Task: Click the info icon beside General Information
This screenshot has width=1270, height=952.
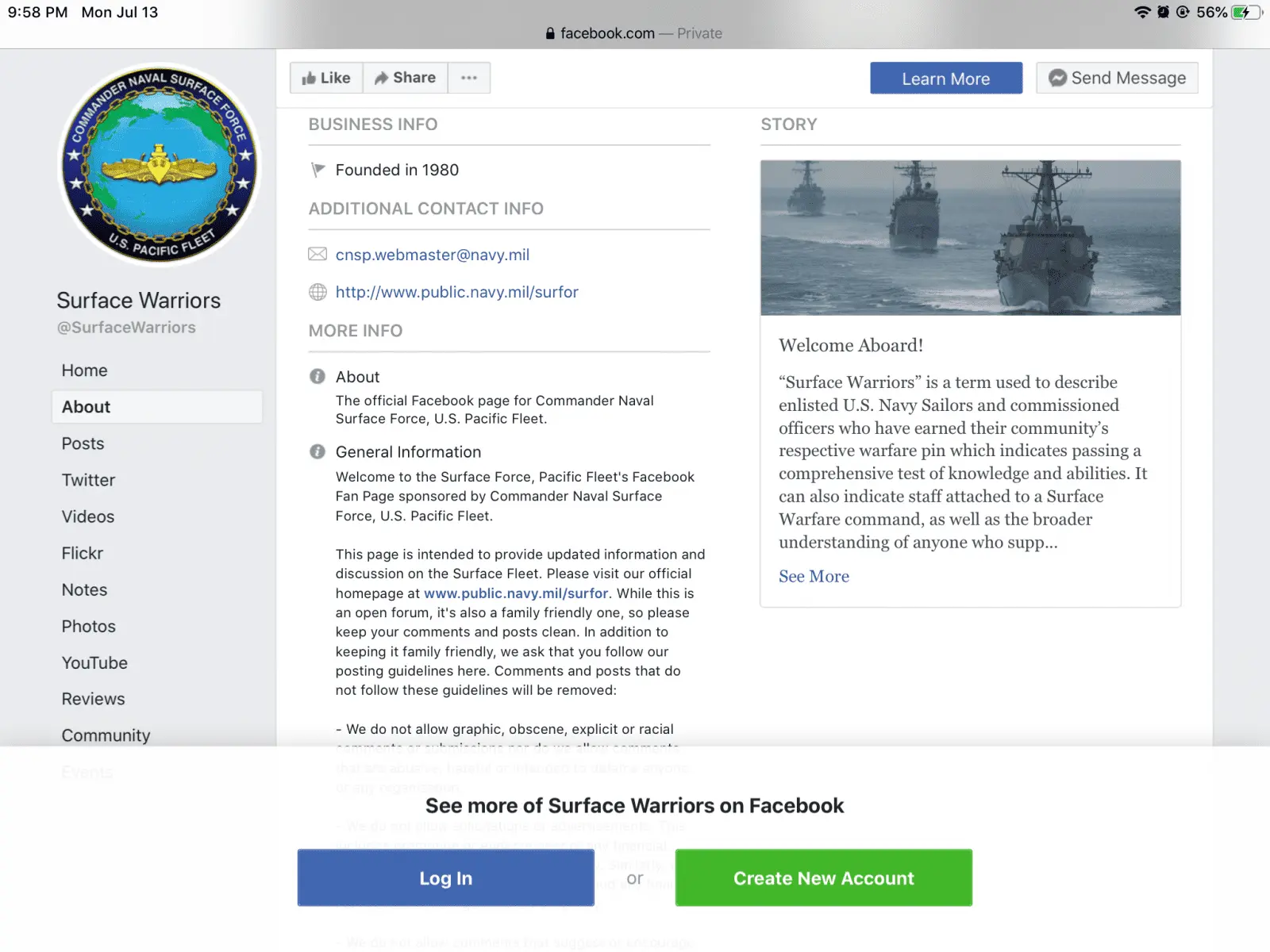Action: coord(317,451)
